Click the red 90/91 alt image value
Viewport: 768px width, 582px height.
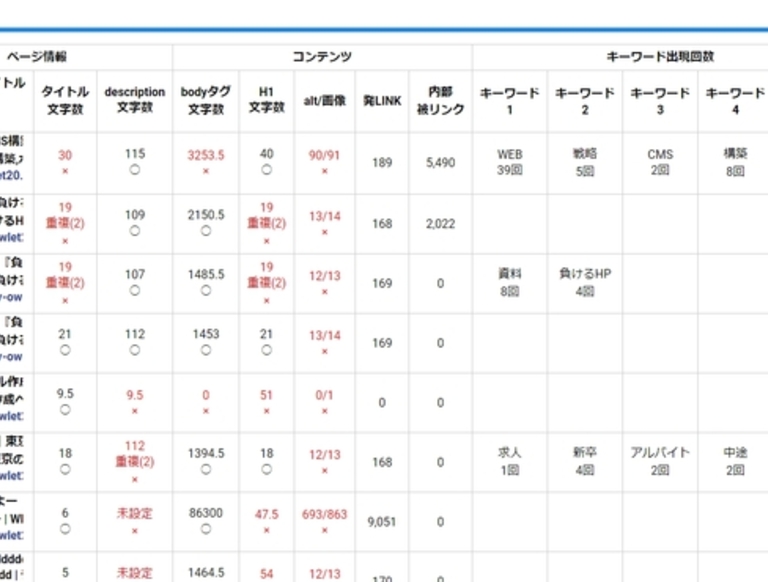tap(324, 155)
